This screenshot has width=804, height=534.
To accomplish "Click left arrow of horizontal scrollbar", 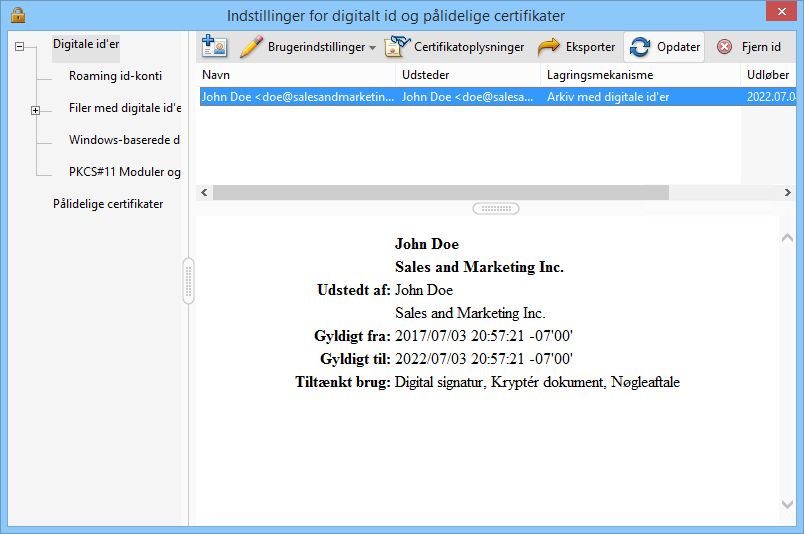I will tap(204, 192).
